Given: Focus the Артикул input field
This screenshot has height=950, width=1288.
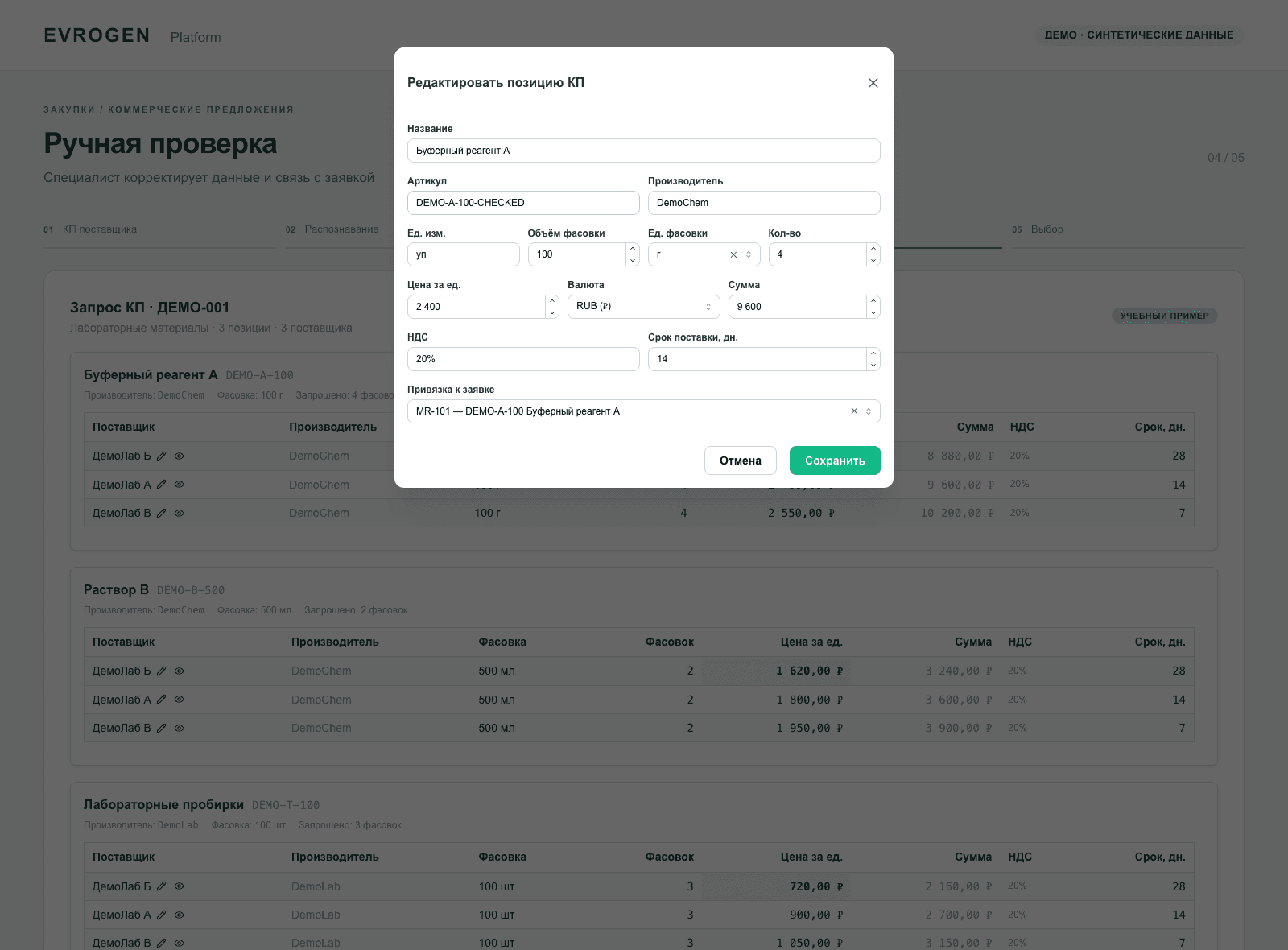Looking at the screenshot, I should click(523, 203).
